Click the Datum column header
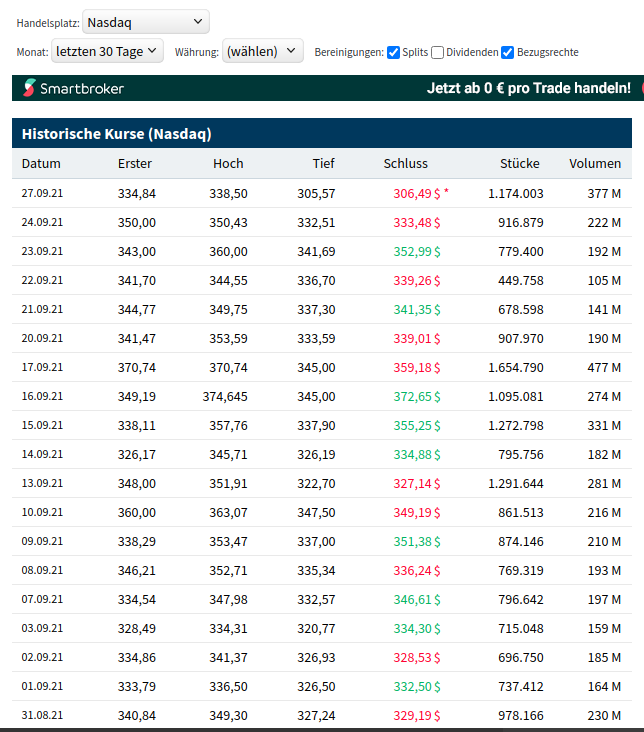Image resolution: width=644 pixels, height=732 pixels. pyautogui.click(x=41, y=164)
